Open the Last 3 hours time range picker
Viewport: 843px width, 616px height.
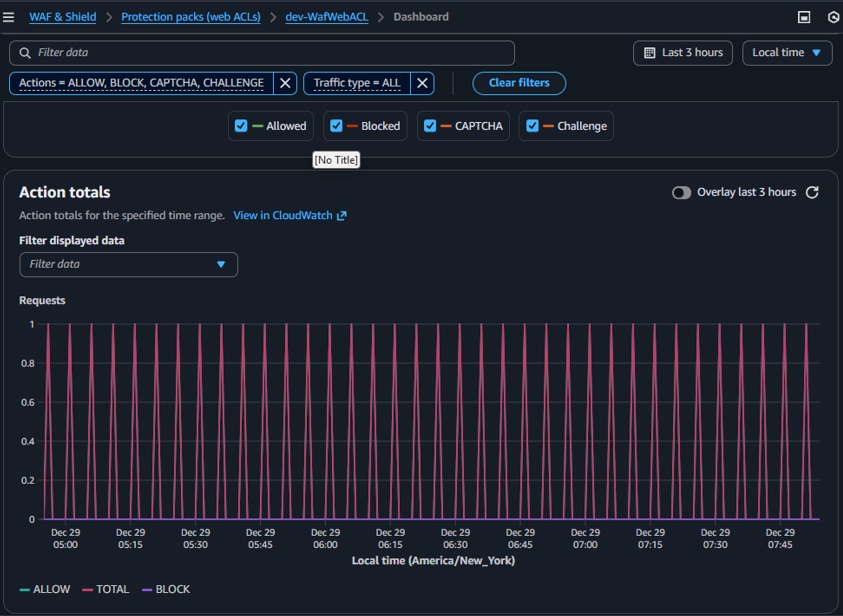[x=683, y=53]
